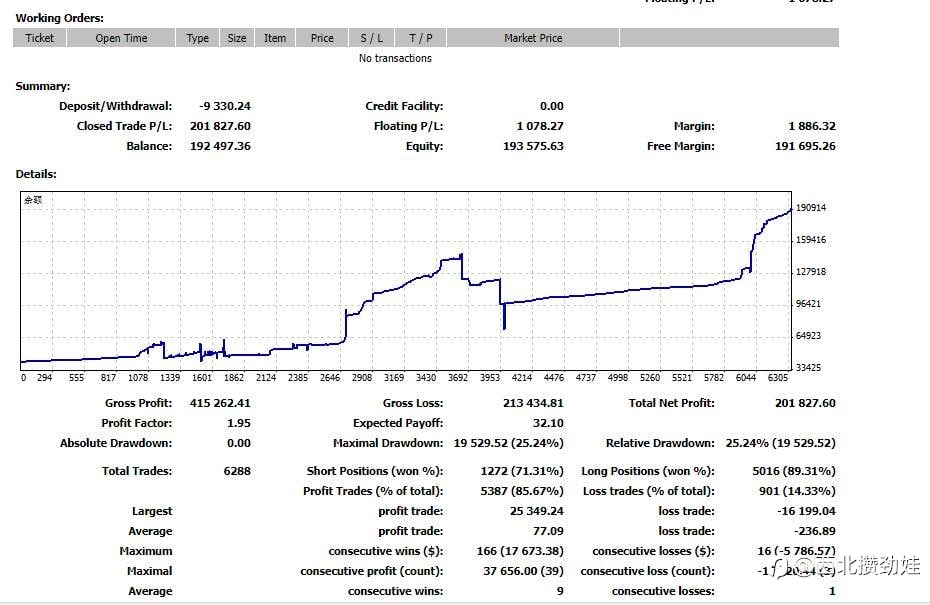930x605 pixels.
Task: Select Gross Loss value 213 434.81
Action: [533, 403]
